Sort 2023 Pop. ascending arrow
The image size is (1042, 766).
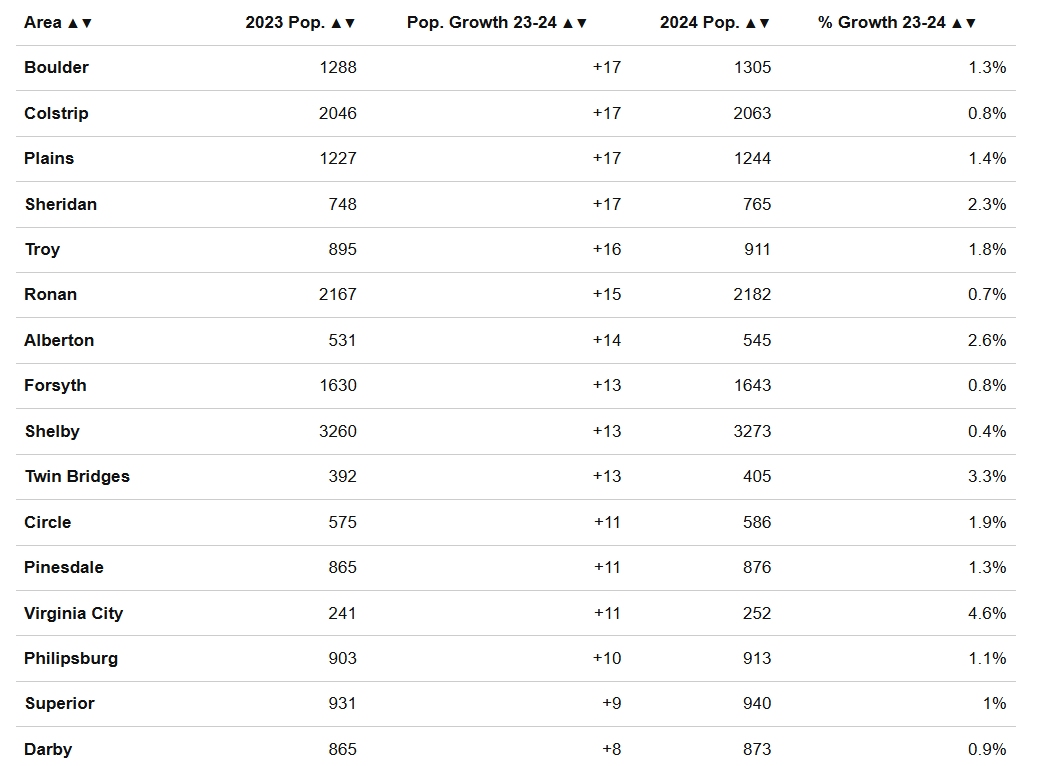click(x=336, y=23)
